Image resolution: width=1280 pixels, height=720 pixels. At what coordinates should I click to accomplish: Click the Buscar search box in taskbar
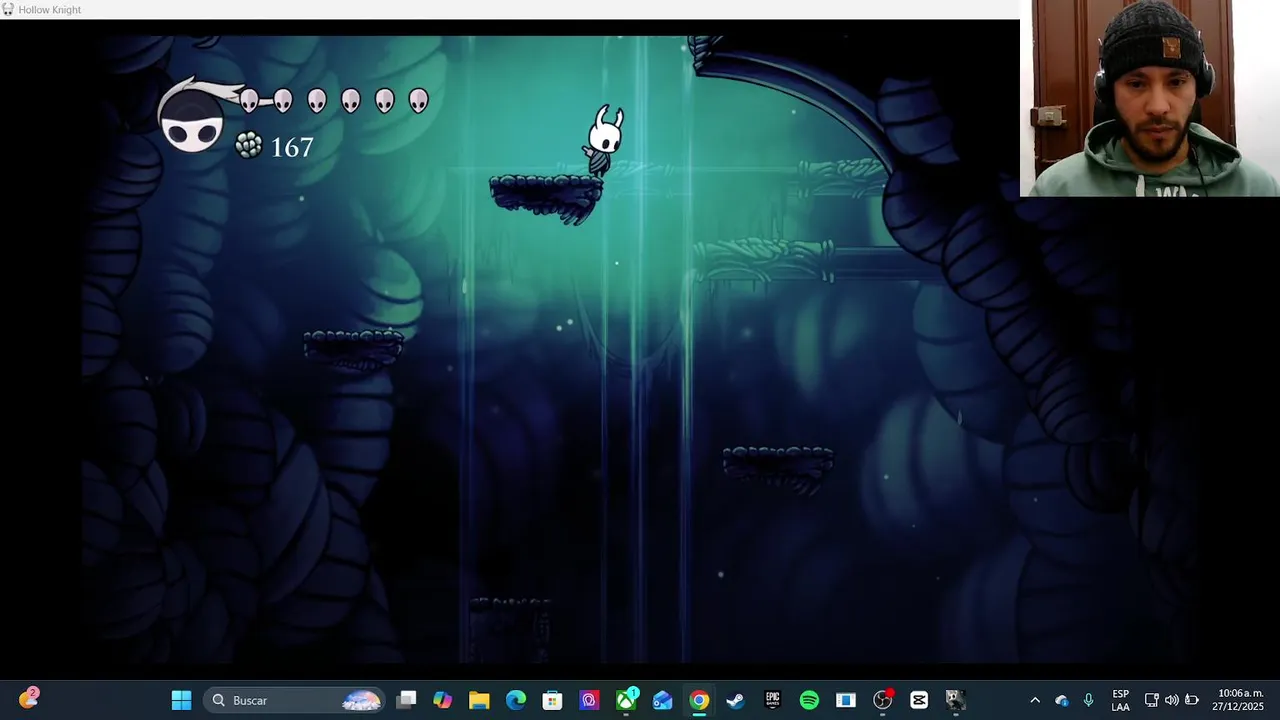coord(295,700)
